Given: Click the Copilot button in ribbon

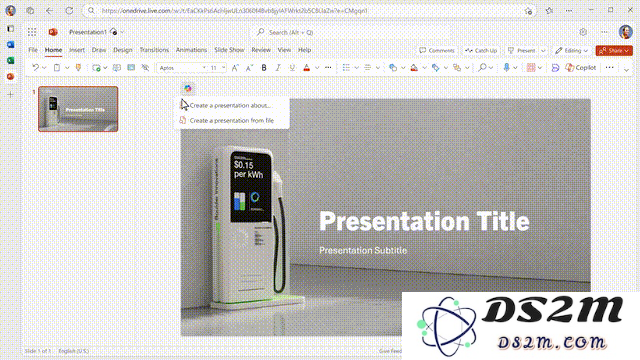Looking at the screenshot, I should coord(580,68).
